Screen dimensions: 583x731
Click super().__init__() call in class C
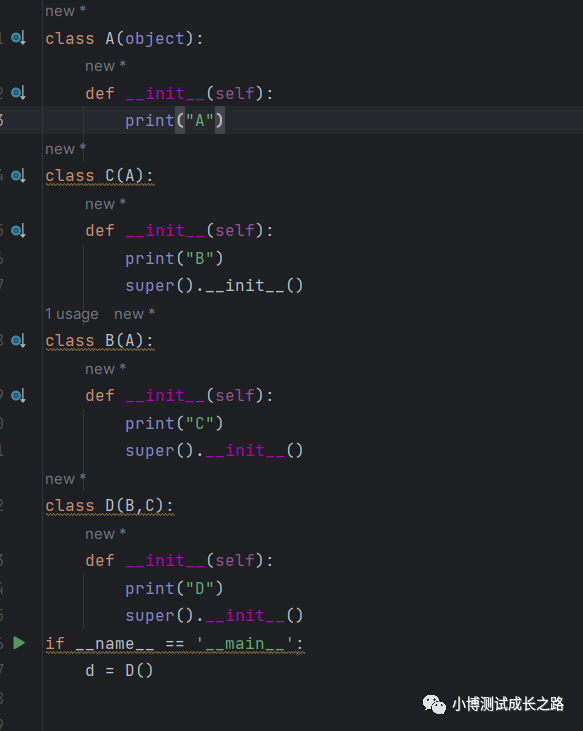click(214, 285)
